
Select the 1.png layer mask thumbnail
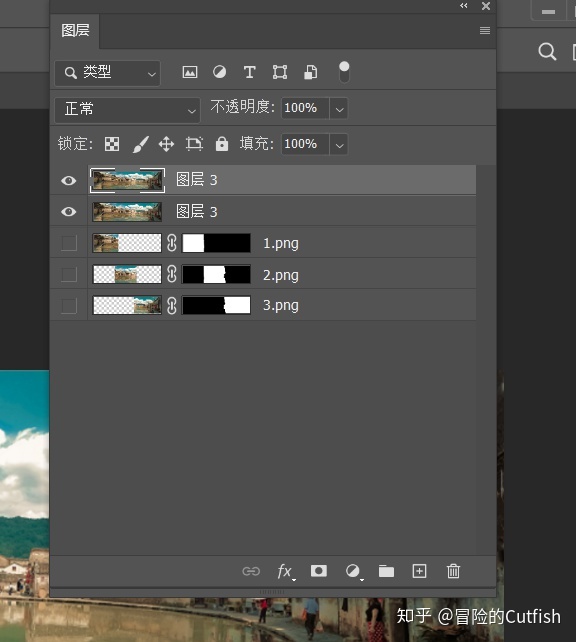(x=216, y=243)
